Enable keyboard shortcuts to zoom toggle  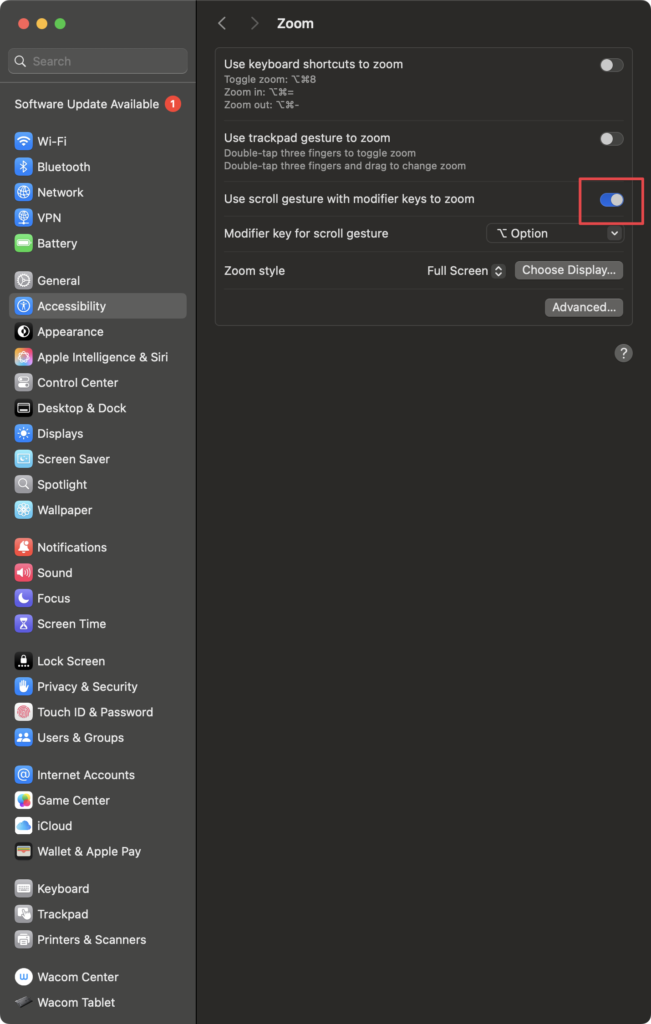[611, 65]
